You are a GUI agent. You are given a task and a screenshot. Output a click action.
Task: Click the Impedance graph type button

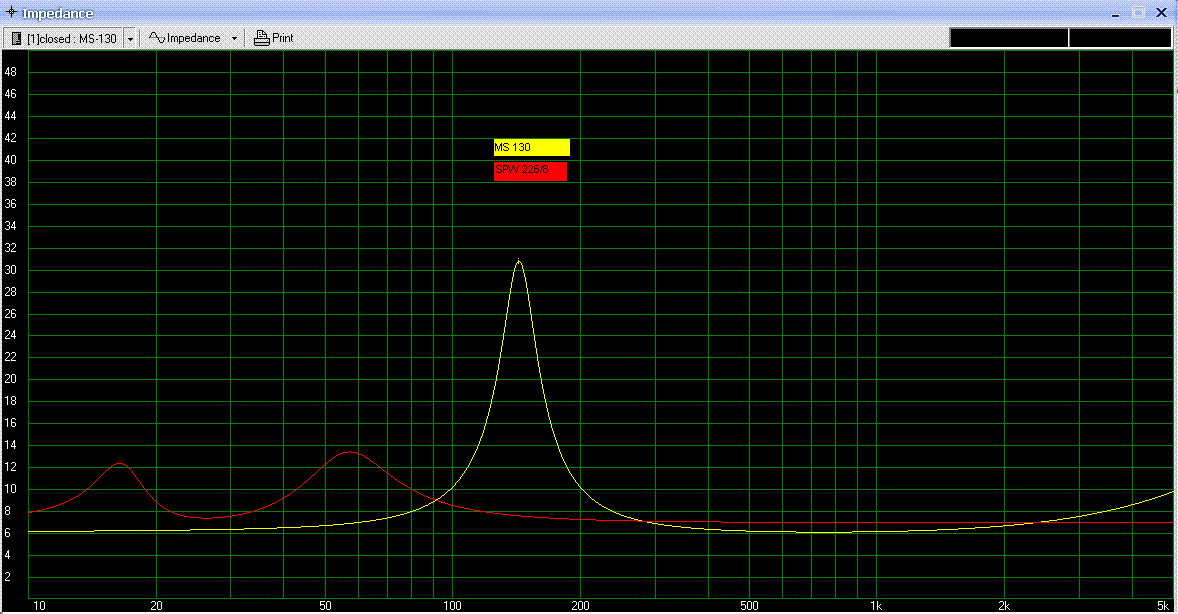pos(185,38)
